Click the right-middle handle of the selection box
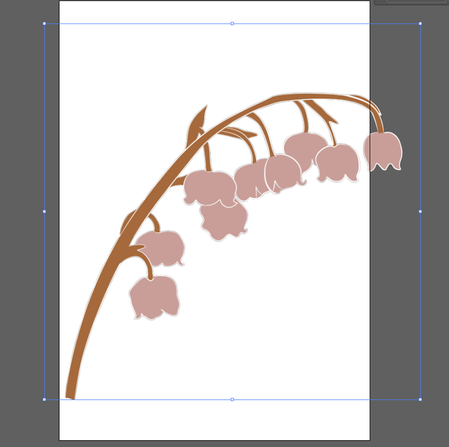 [x=420, y=211]
